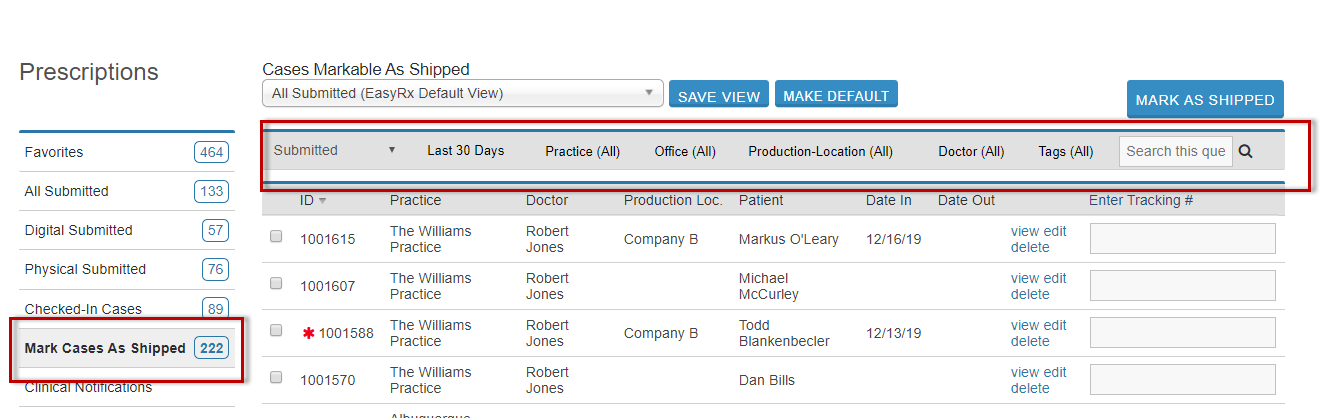Click the Make Default button
Screen dimensions: 1336x418
coord(836,95)
